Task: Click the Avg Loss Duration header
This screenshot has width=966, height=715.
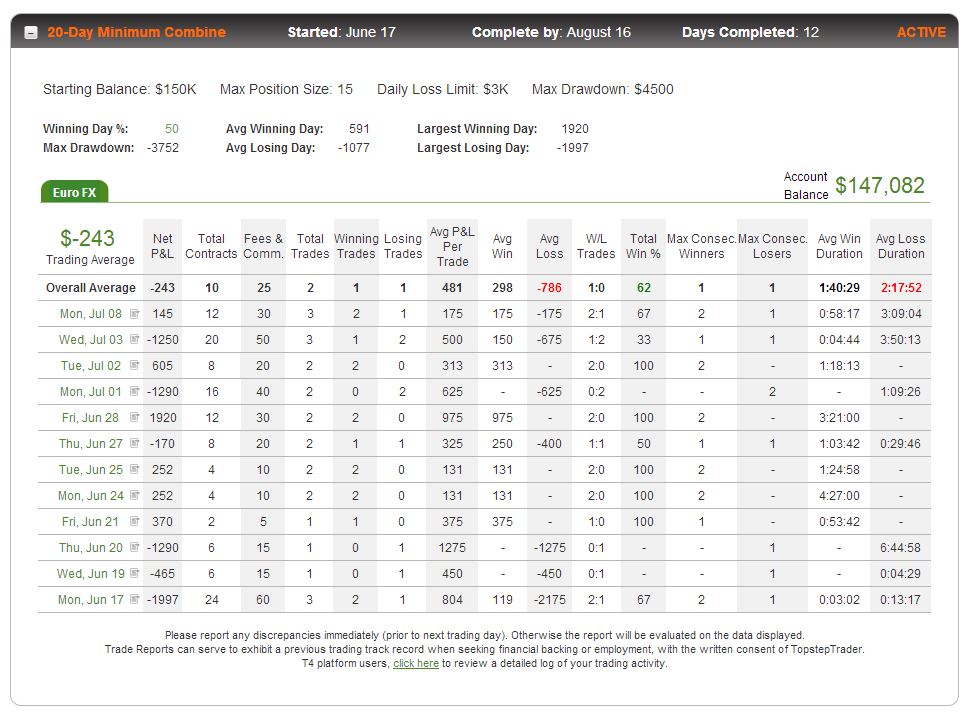Action: [x=901, y=246]
